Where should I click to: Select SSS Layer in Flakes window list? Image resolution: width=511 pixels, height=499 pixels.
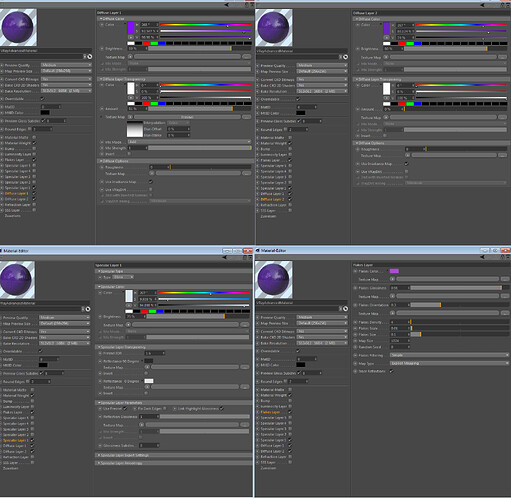click(x=268, y=462)
